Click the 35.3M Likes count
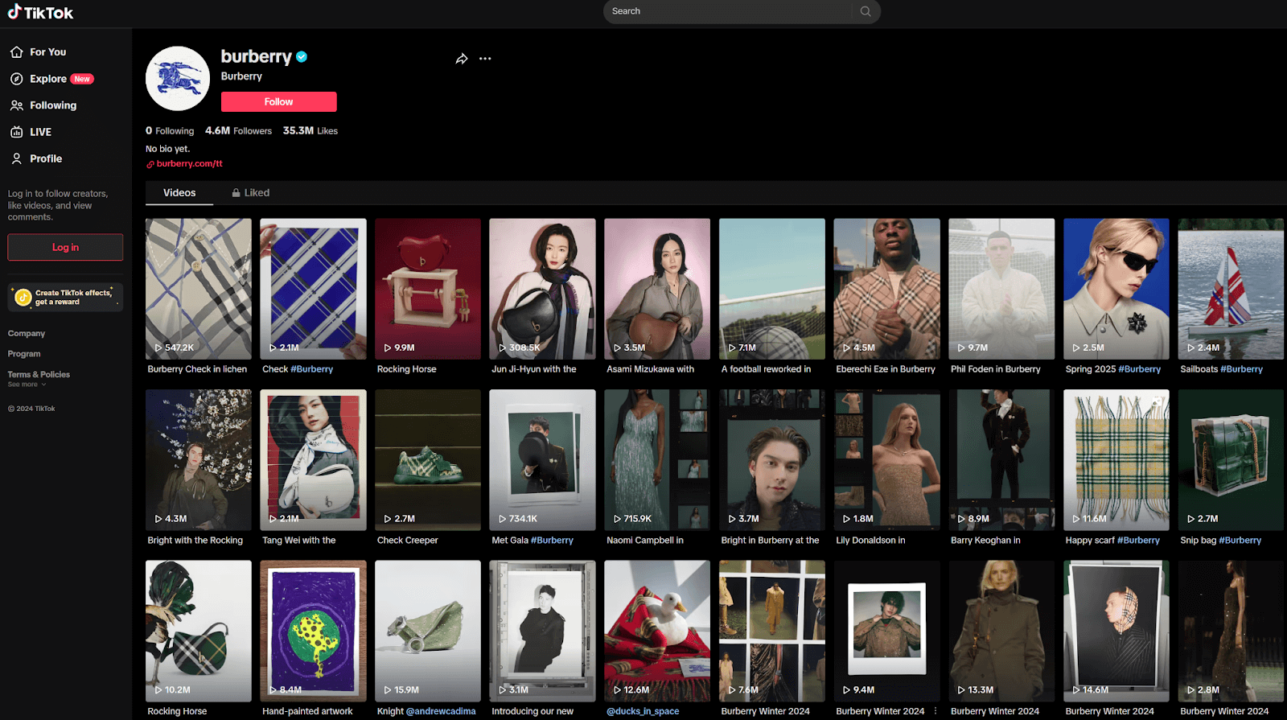The height and width of the screenshot is (720, 1287). [310, 131]
